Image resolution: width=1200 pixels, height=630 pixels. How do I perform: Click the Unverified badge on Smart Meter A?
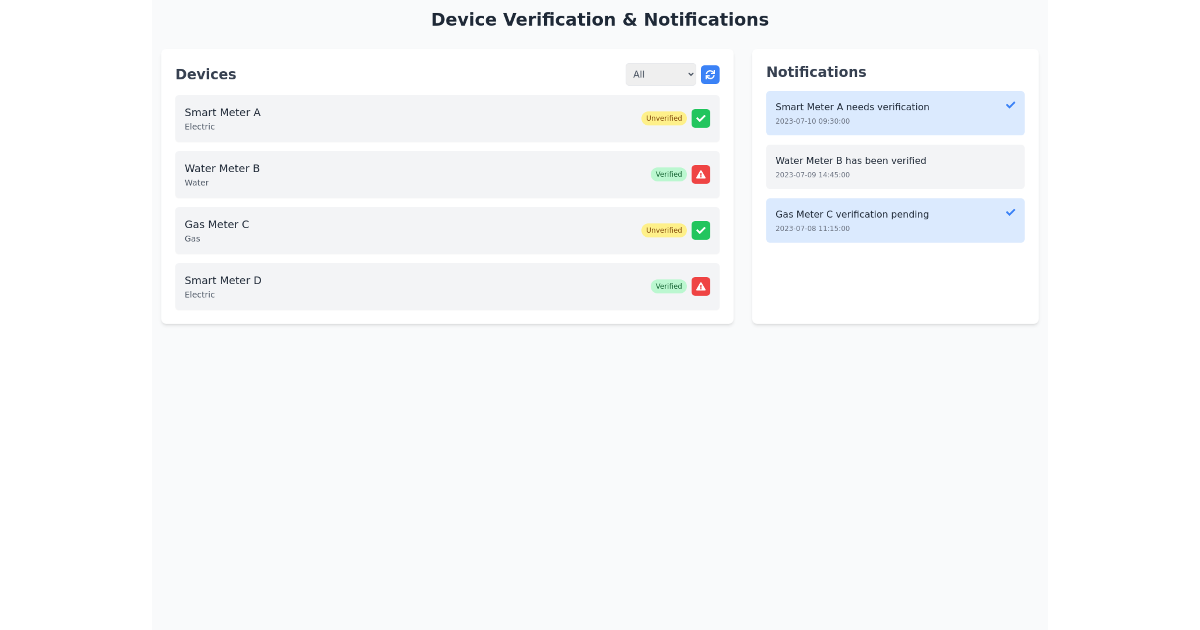click(x=663, y=118)
